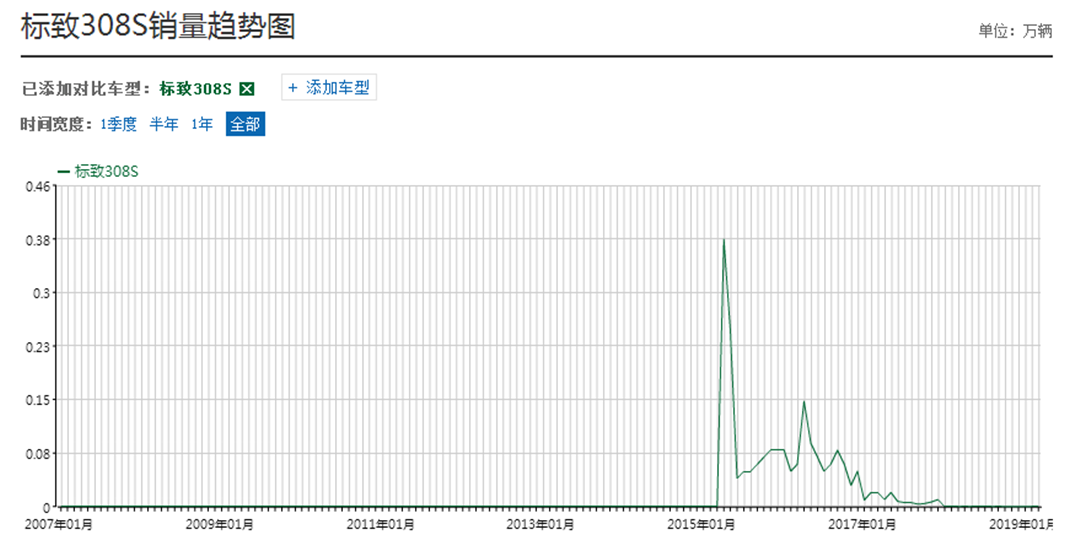Select the 全部 time range option
This screenshot has width=1080, height=556.
(x=245, y=125)
